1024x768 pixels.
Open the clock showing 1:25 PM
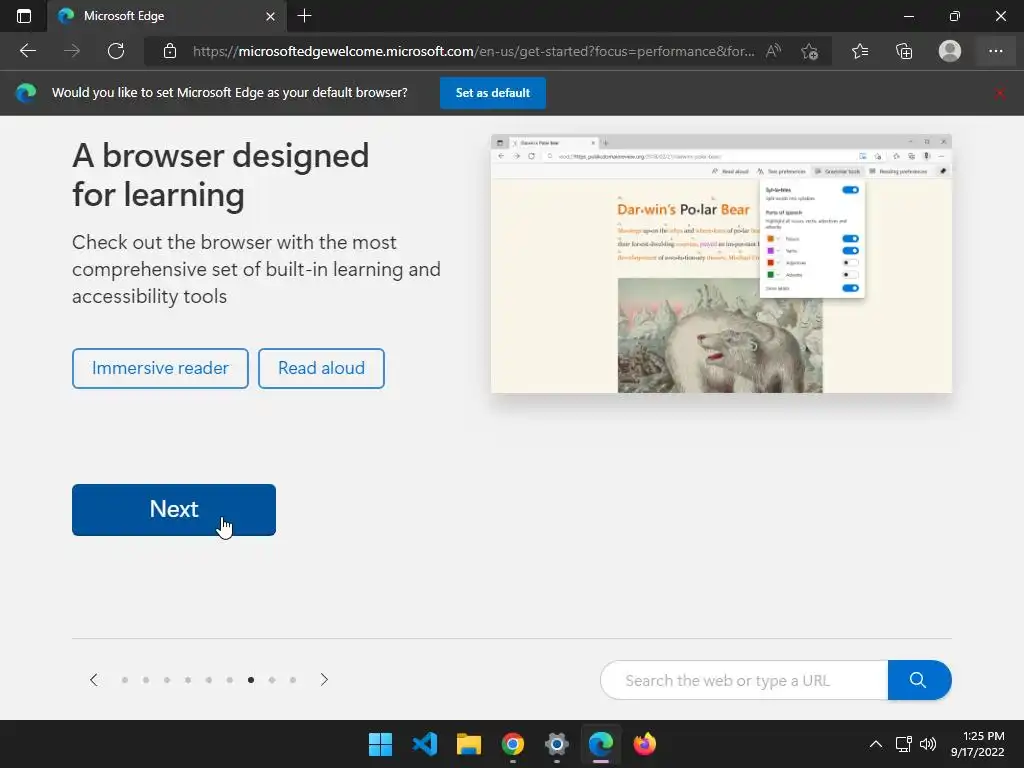[x=978, y=744]
